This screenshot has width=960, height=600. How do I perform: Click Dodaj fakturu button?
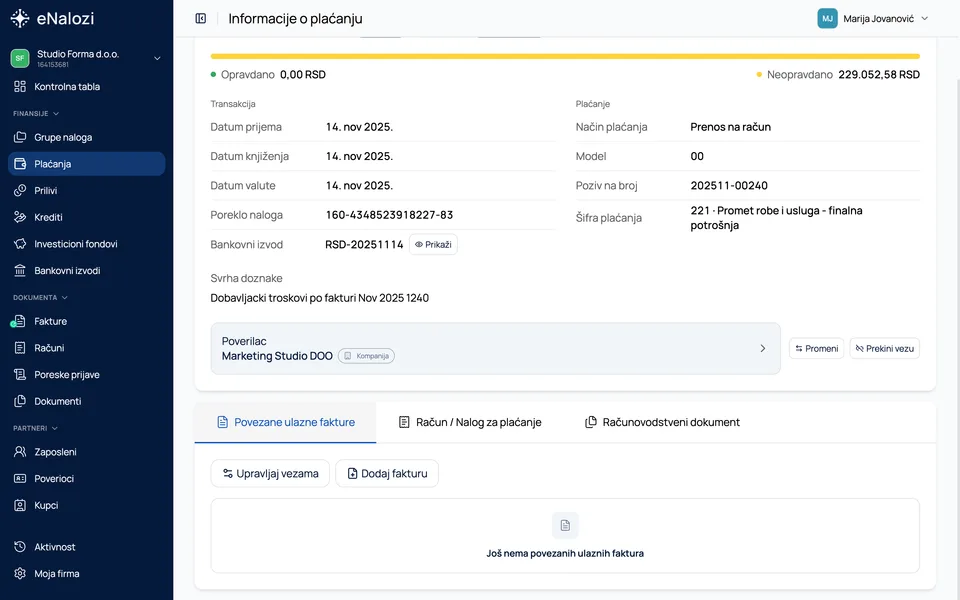point(387,473)
